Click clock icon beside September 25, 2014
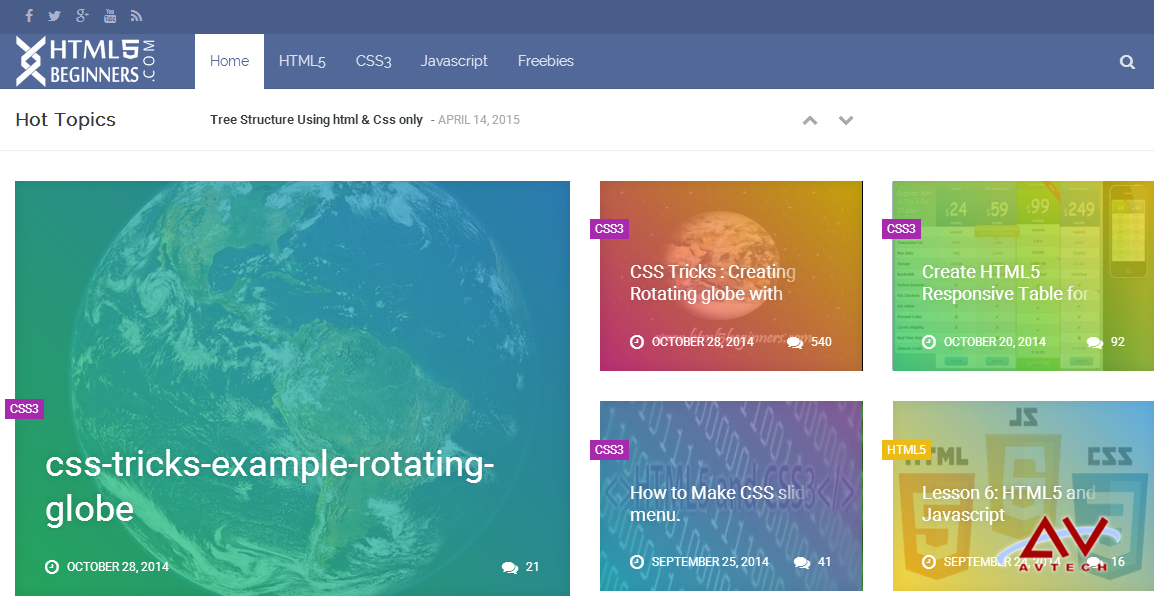Image resolution: width=1154 pixels, height=598 pixels. 637,562
